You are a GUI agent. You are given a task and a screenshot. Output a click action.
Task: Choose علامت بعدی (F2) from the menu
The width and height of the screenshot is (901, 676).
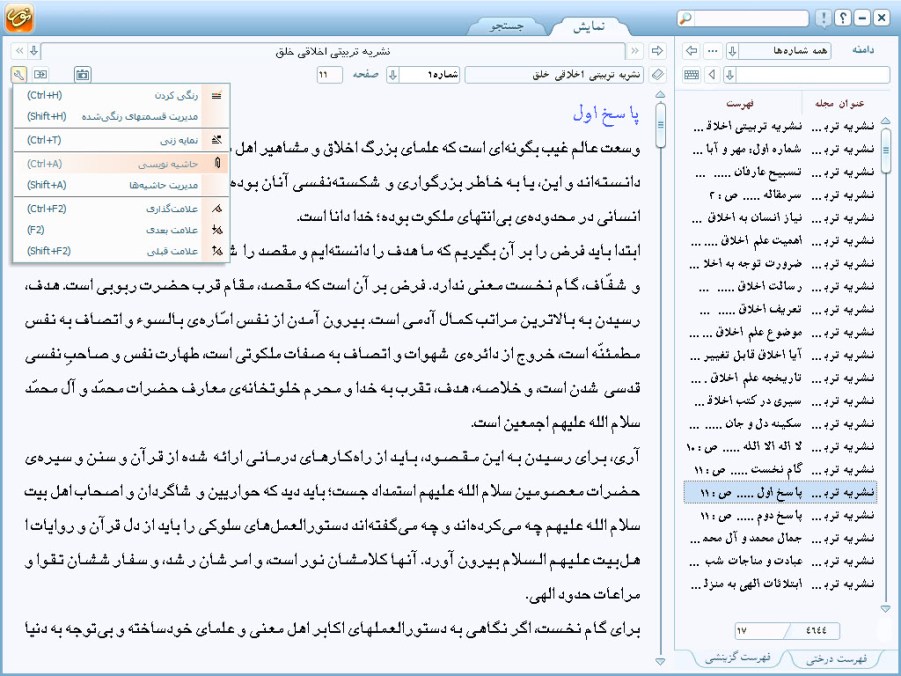click(x=121, y=229)
